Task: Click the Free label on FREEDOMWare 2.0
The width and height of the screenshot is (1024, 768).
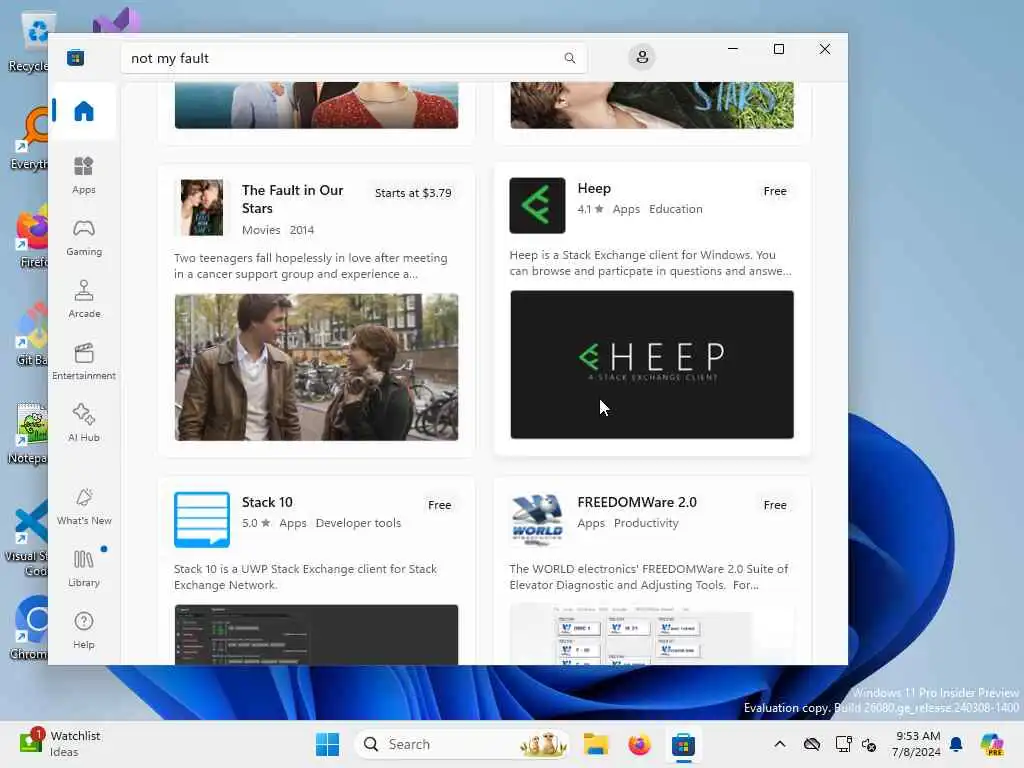Action: 775,505
